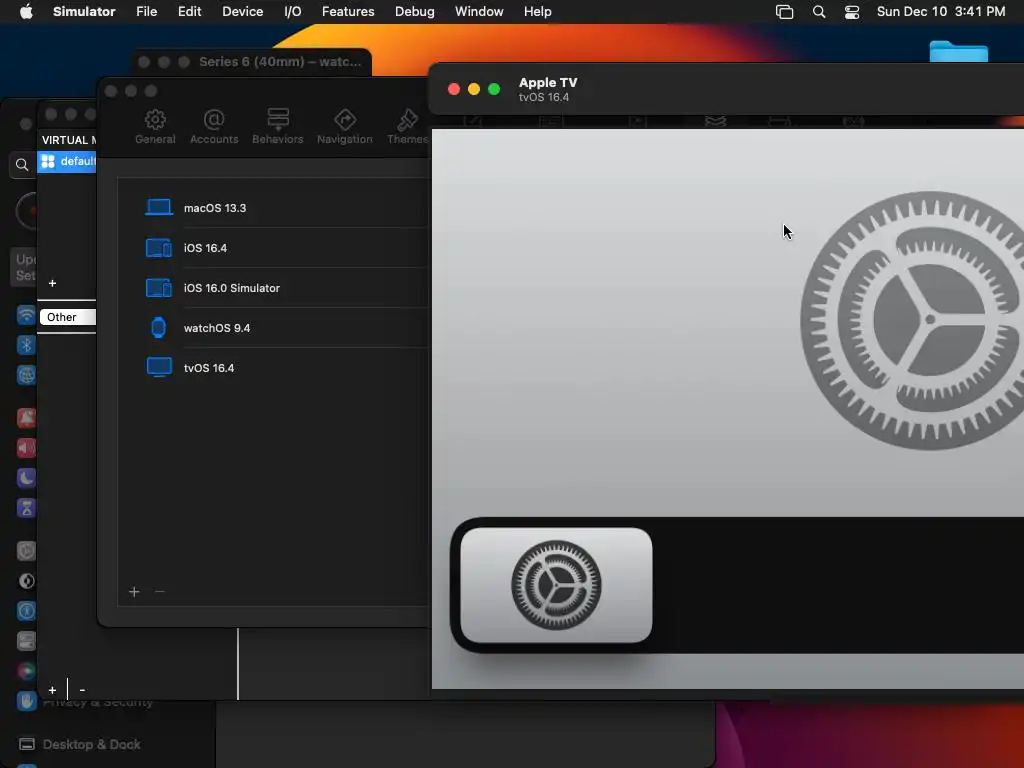Open the Device menu

(x=242, y=12)
